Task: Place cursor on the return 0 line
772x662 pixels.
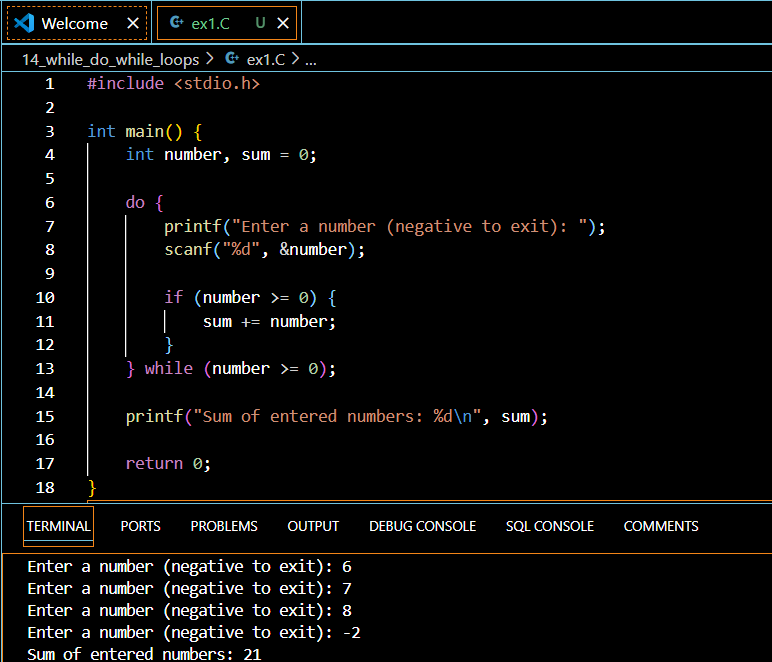Action: point(168,464)
